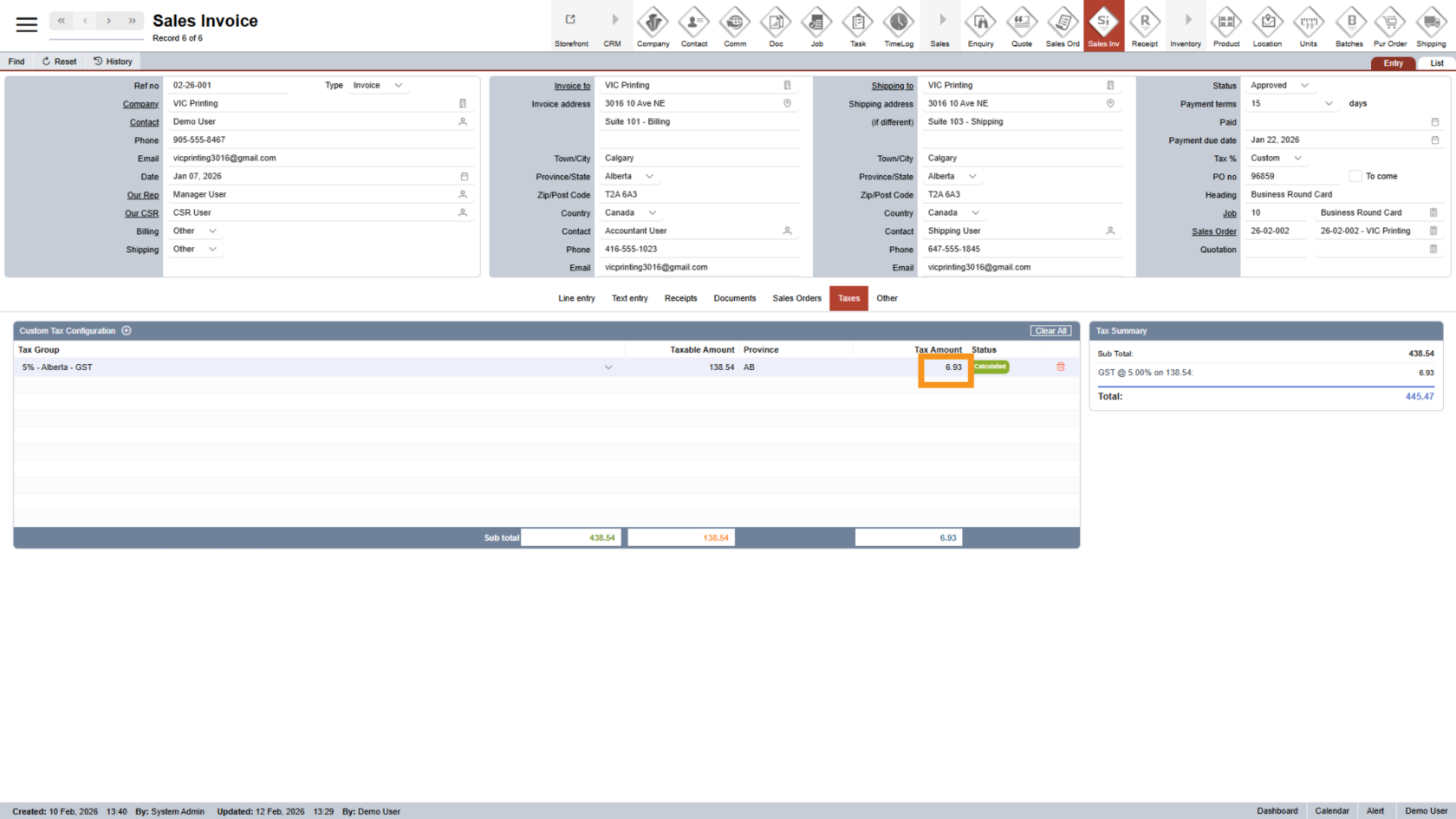1456x819 pixels.
Task: Click the History button
Action: click(113, 62)
